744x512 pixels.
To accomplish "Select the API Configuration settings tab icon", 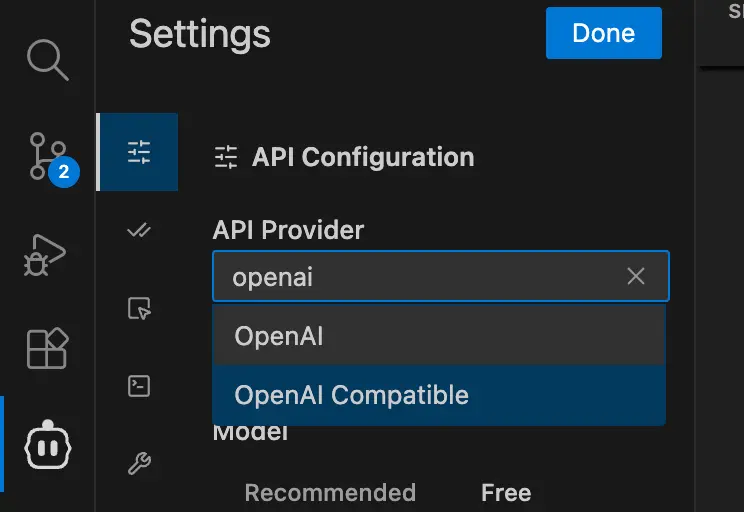I will point(139,152).
